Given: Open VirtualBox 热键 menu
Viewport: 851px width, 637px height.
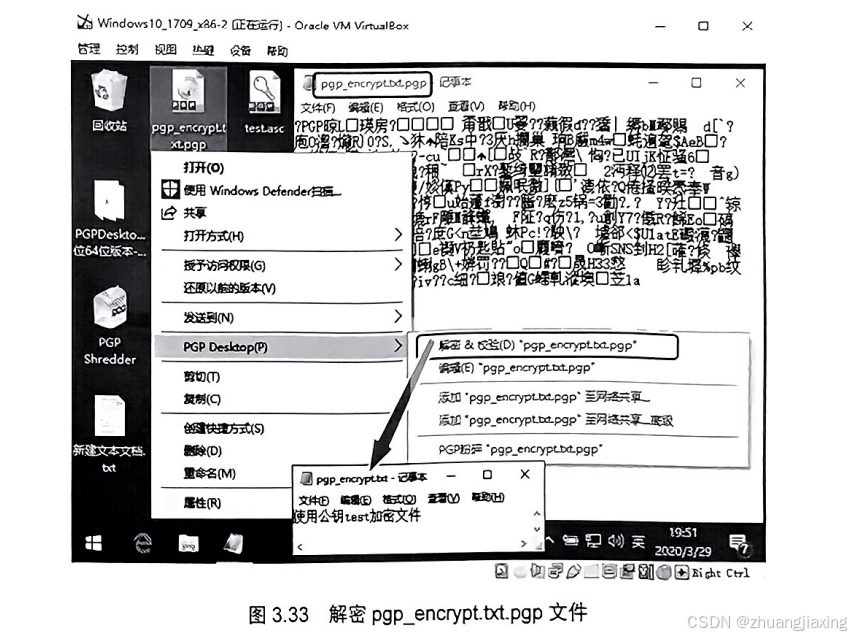Looking at the screenshot, I should (203, 50).
